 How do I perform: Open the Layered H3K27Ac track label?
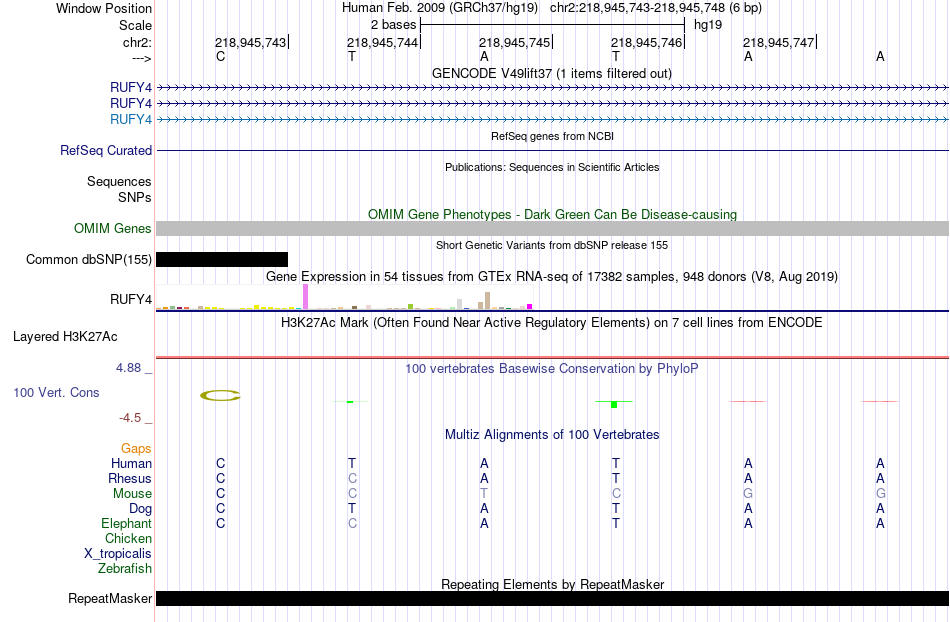65,337
